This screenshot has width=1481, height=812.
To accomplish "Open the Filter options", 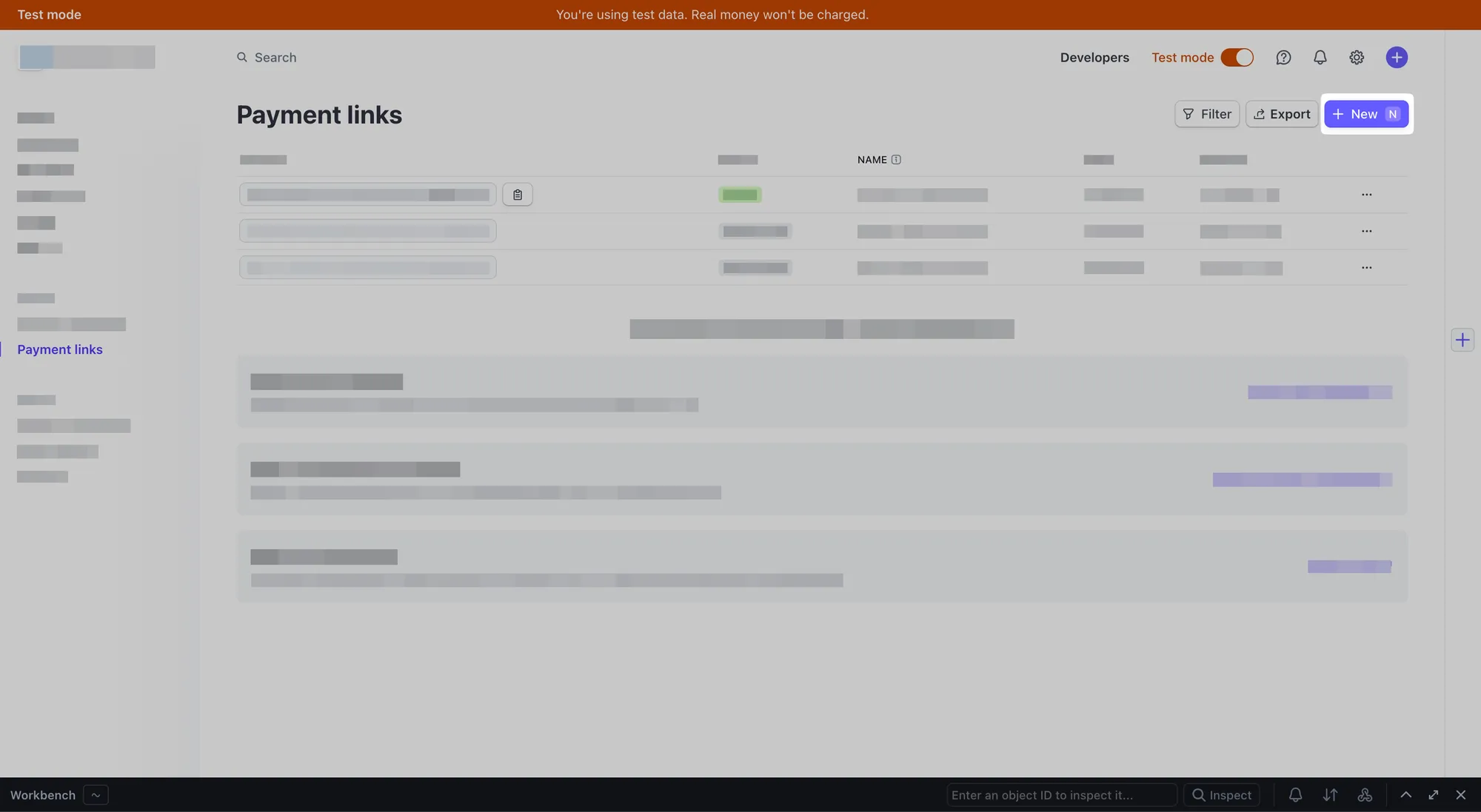I will coord(1207,114).
